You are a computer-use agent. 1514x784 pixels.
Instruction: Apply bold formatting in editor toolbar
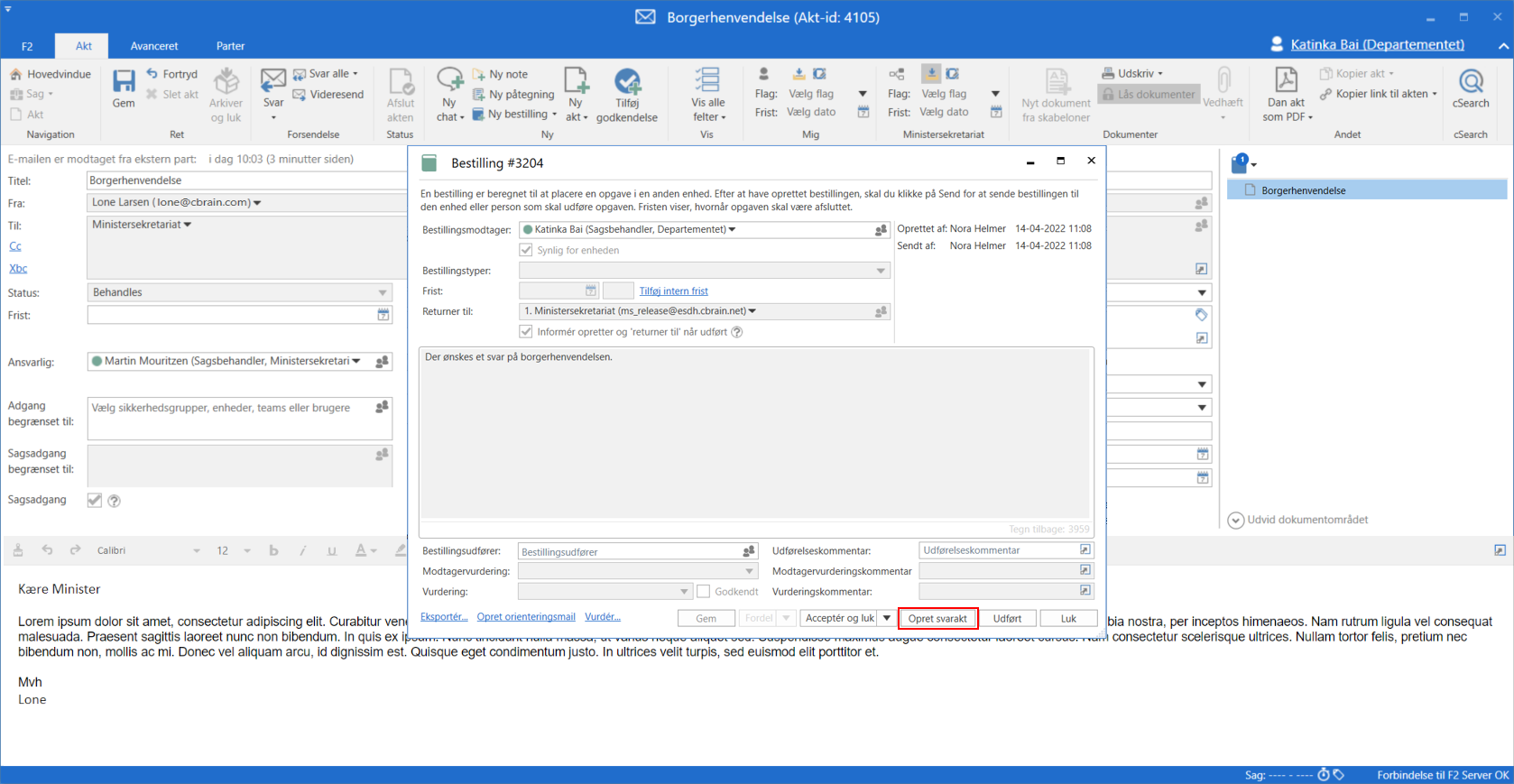[273, 550]
